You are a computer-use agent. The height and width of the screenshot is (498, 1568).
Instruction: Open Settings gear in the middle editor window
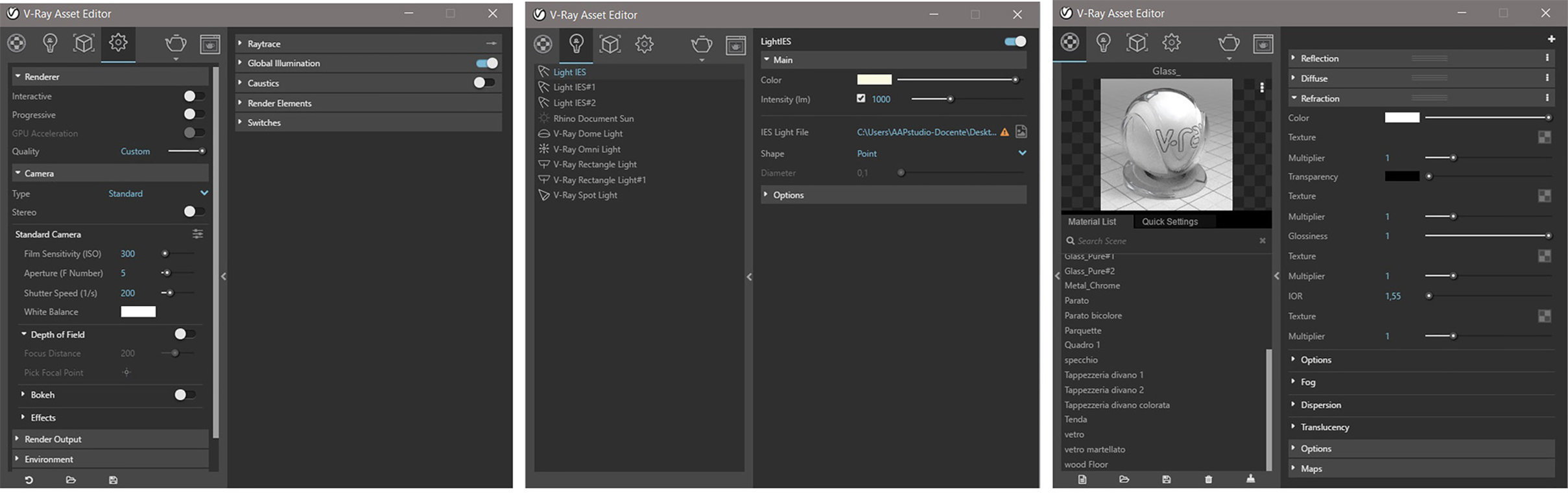pos(644,44)
